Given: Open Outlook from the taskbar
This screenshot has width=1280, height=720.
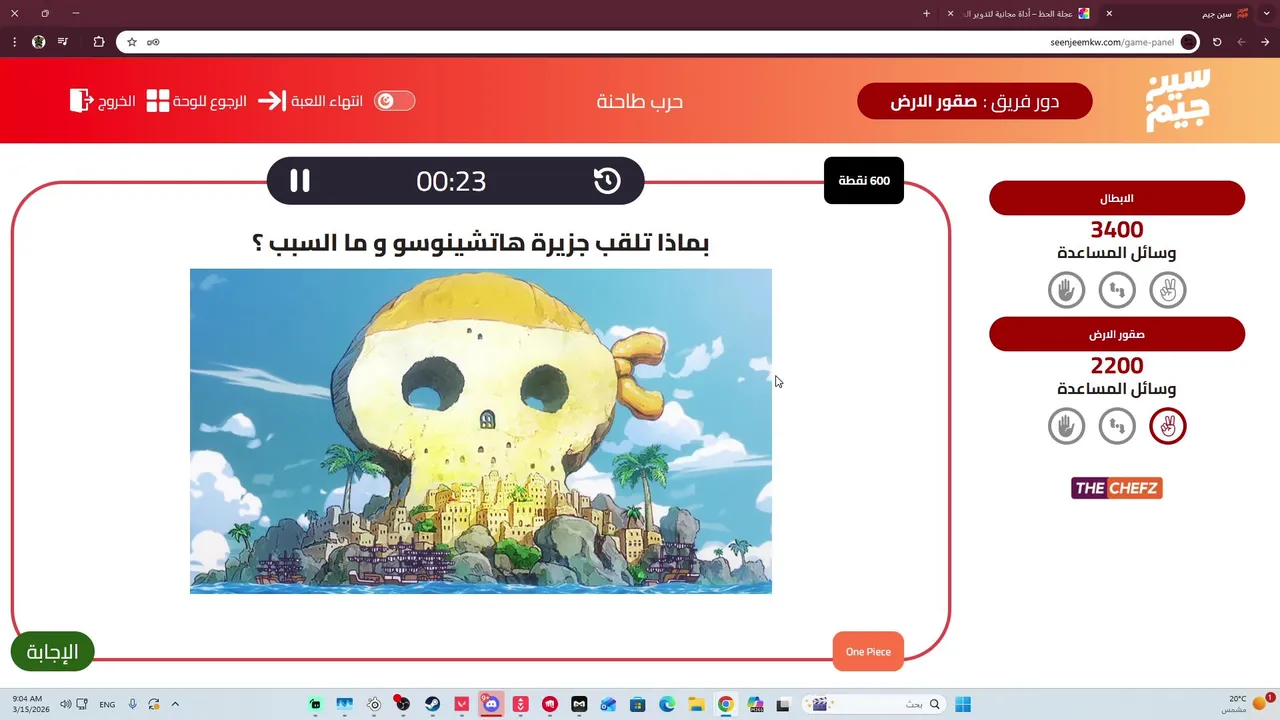Looking at the screenshot, I should 608,704.
